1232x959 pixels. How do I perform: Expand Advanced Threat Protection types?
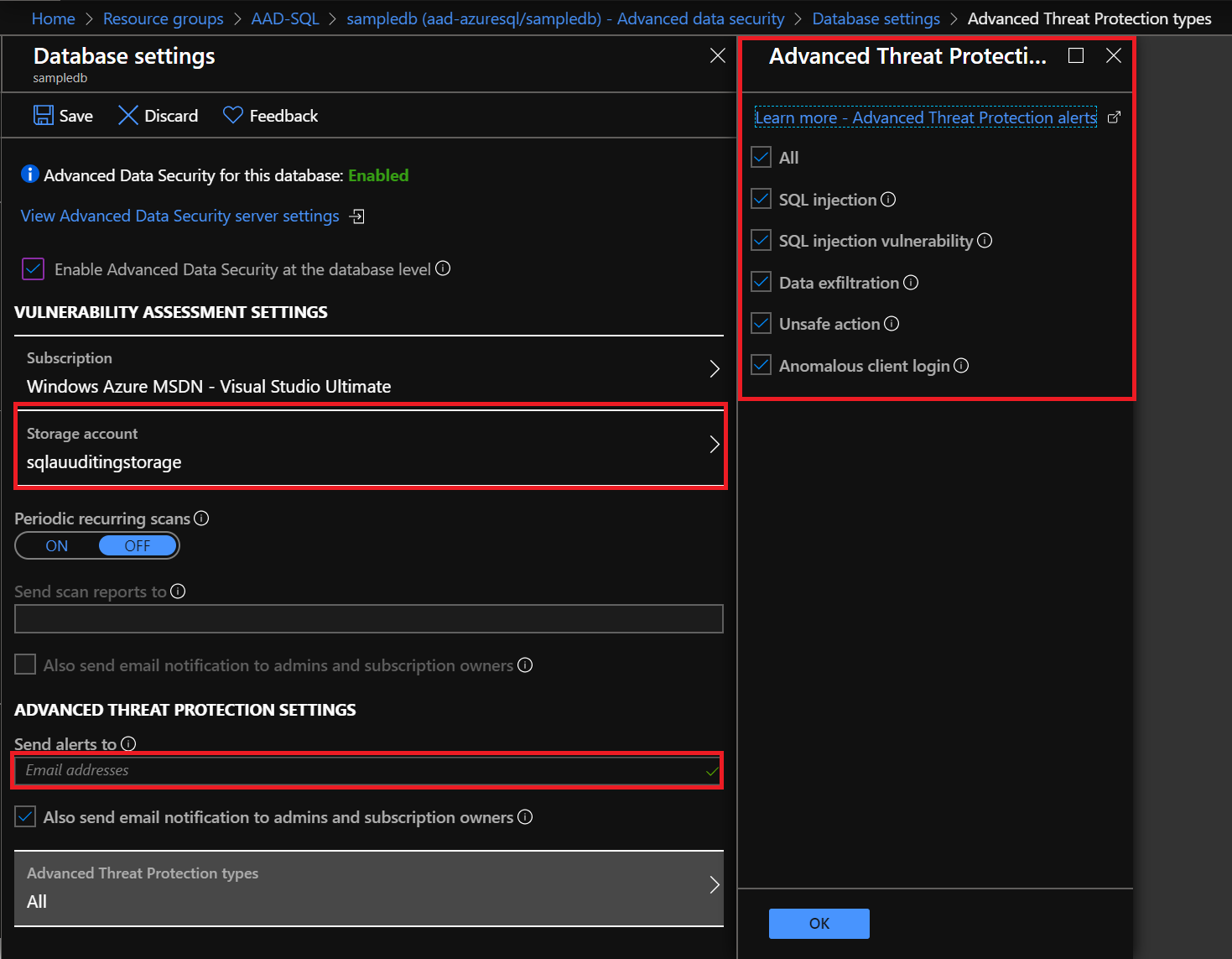369,888
